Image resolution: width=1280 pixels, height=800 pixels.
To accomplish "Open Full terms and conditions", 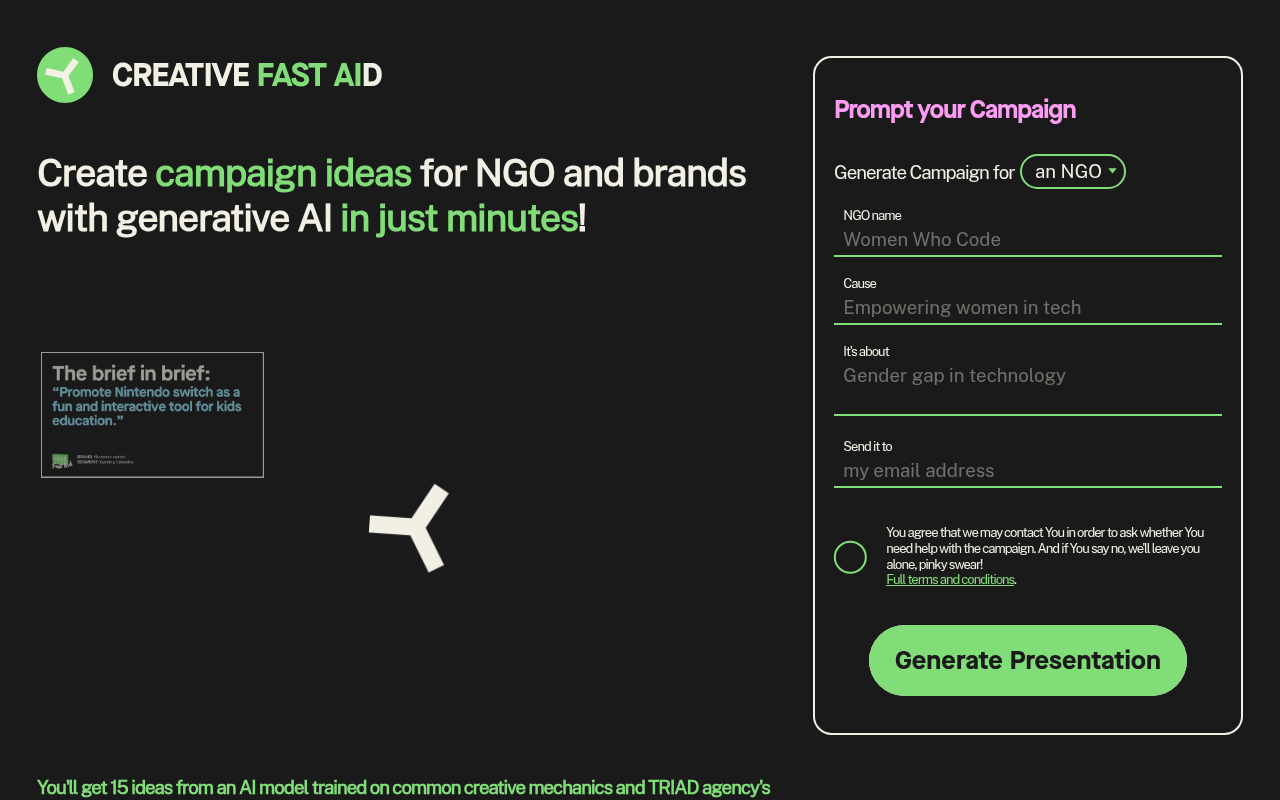I will point(950,579).
